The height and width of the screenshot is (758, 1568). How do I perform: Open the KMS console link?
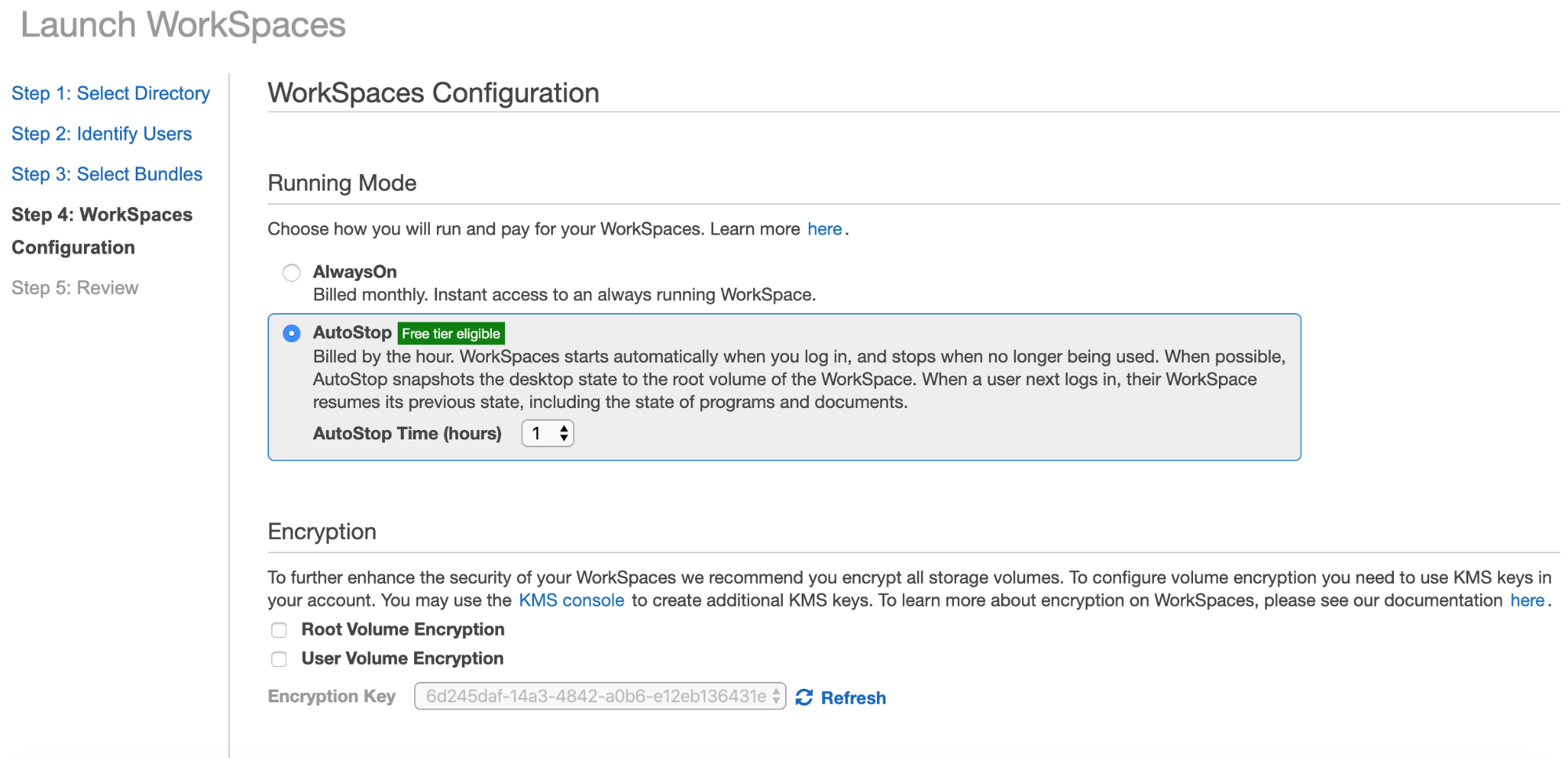tap(571, 600)
